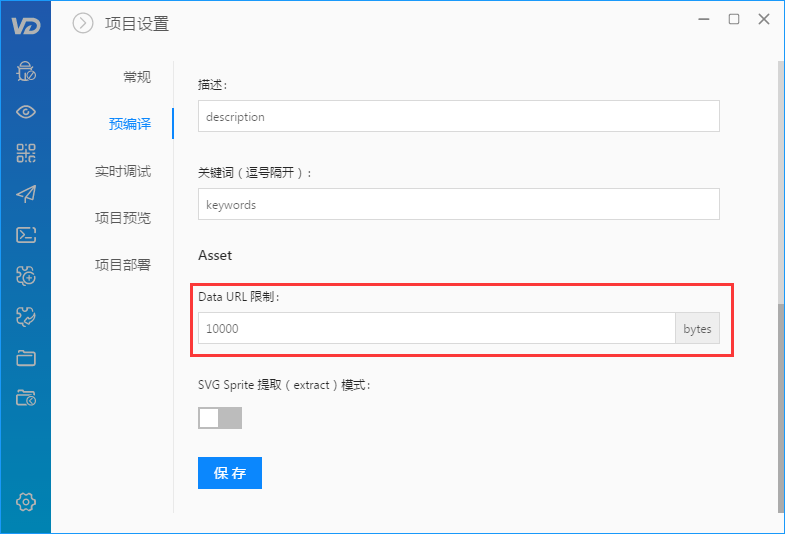This screenshot has width=785, height=534.
Task: Switch to the 实时调试 tab
Action: pyautogui.click(x=123, y=171)
